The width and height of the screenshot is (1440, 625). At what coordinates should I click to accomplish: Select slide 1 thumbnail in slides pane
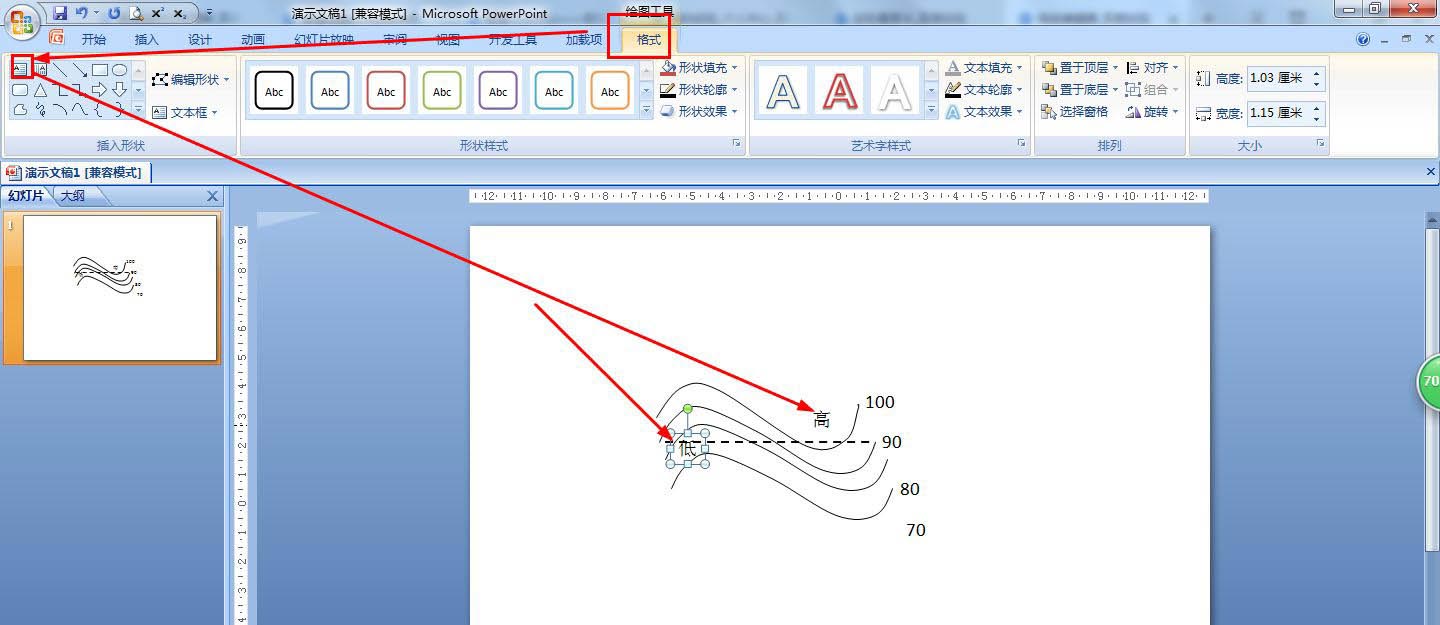120,288
